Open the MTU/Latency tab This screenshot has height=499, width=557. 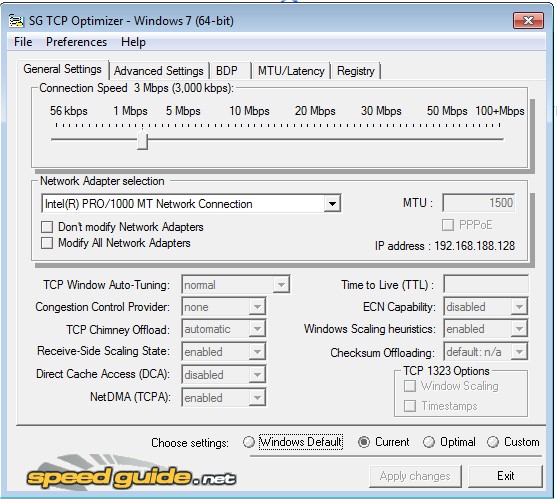(291, 71)
